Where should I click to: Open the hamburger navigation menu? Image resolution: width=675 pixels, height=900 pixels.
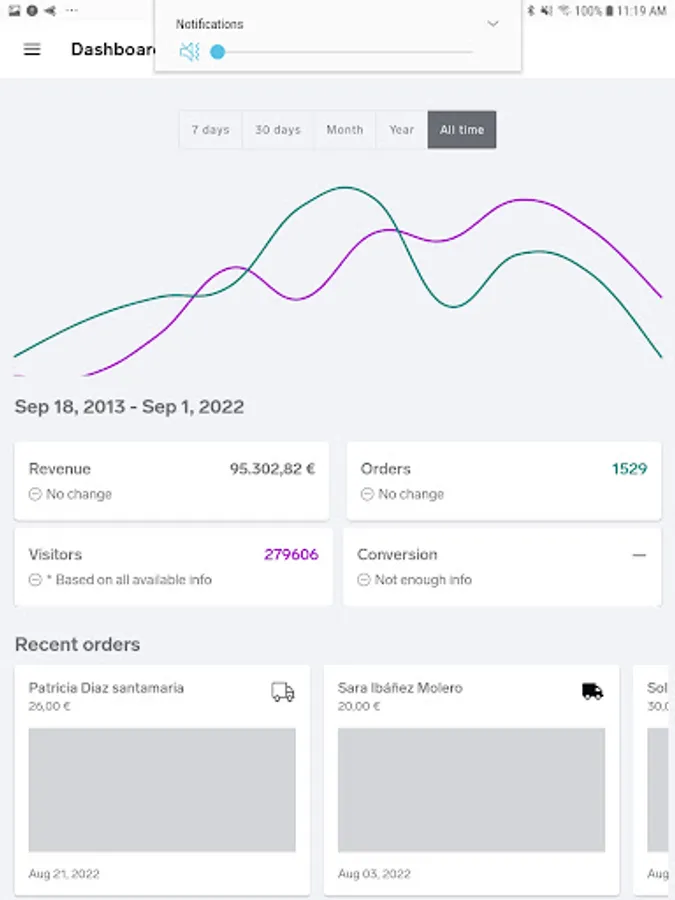point(32,49)
